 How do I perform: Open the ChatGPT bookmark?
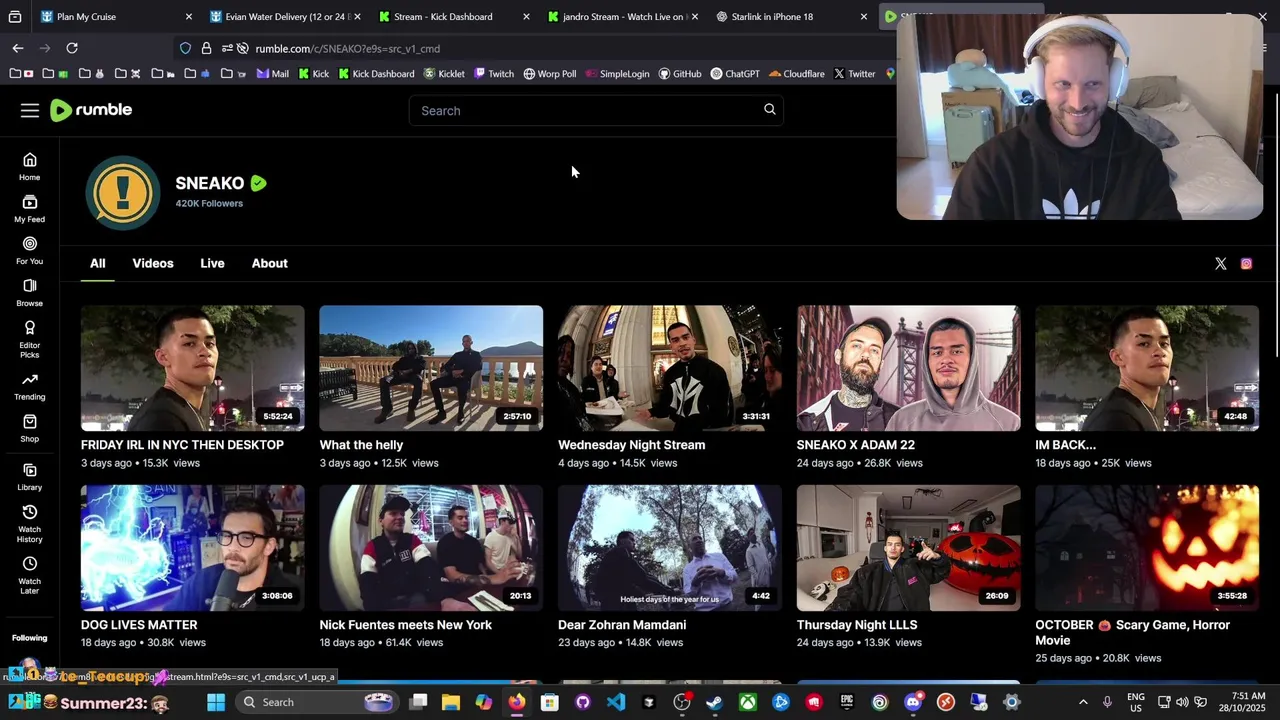click(735, 73)
